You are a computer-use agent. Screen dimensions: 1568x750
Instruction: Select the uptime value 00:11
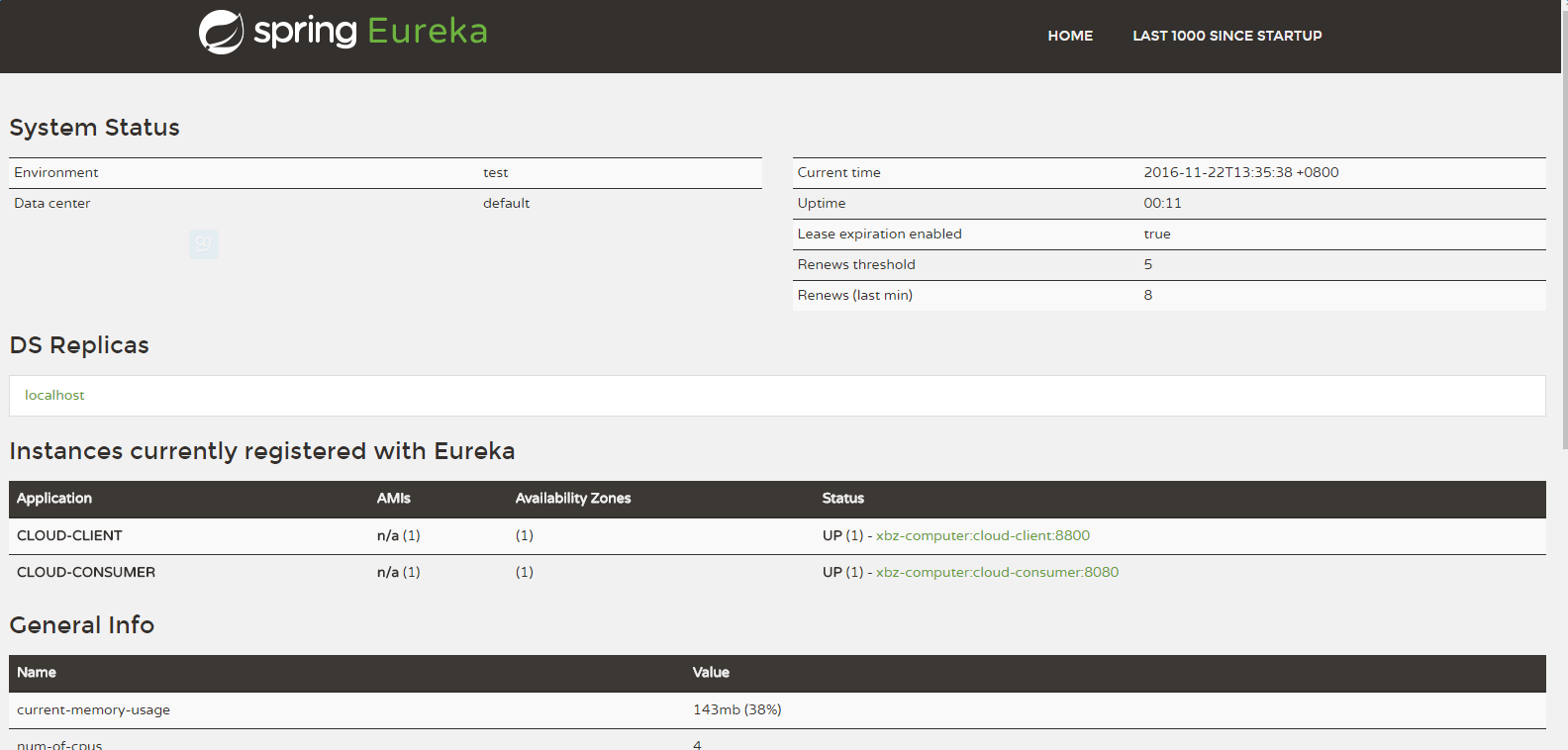click(x=1163, y=203)
